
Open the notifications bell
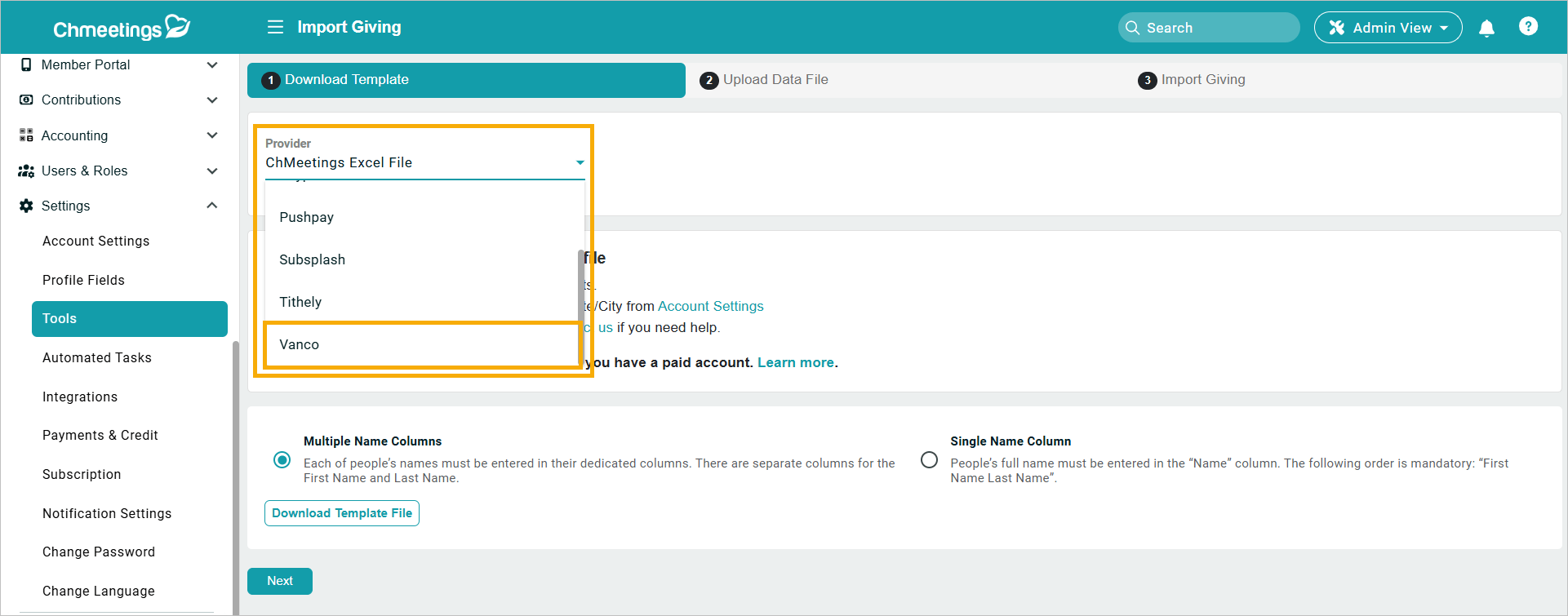[1487, 28]
